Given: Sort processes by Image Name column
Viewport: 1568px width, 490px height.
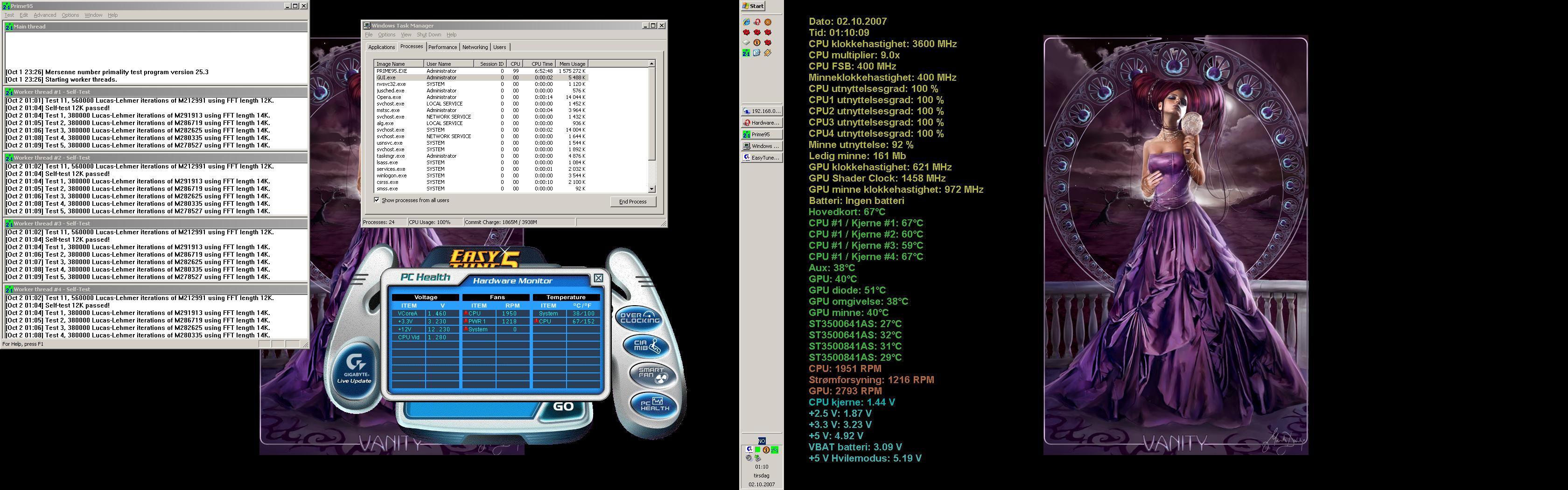Looking at the screenshot, I should pos(399,64).
